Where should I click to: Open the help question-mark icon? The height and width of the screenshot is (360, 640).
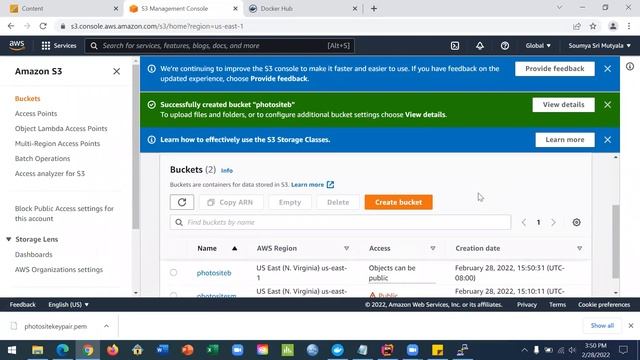click(x=504, y=46)
